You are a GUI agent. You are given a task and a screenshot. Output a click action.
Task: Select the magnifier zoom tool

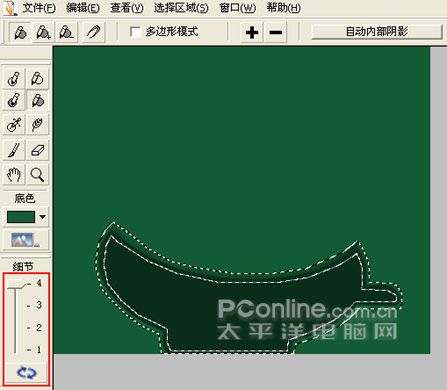tap(37, 174)
